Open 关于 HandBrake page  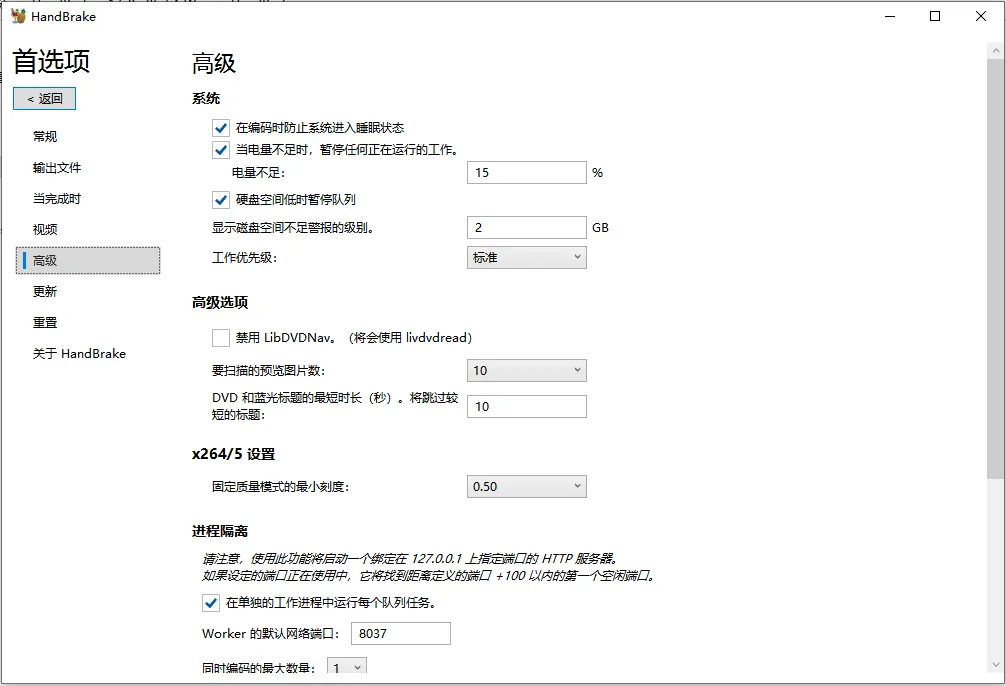tap(79, 353)
